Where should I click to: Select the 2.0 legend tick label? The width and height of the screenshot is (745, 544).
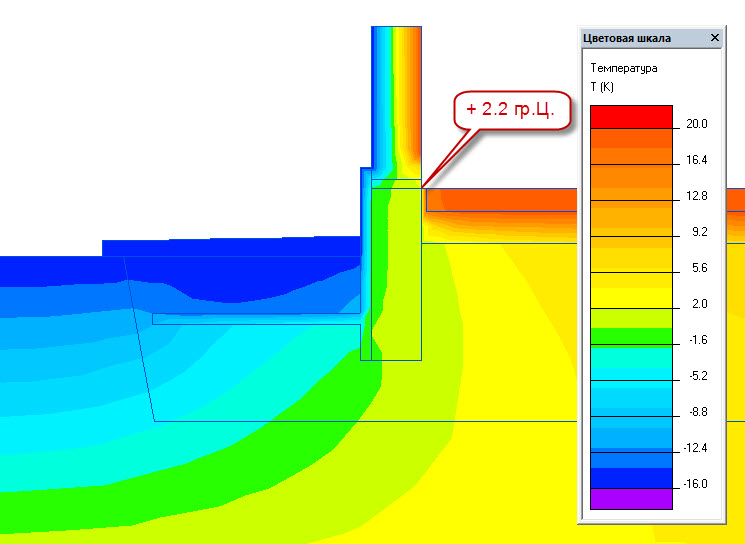(x=699, y=304)
